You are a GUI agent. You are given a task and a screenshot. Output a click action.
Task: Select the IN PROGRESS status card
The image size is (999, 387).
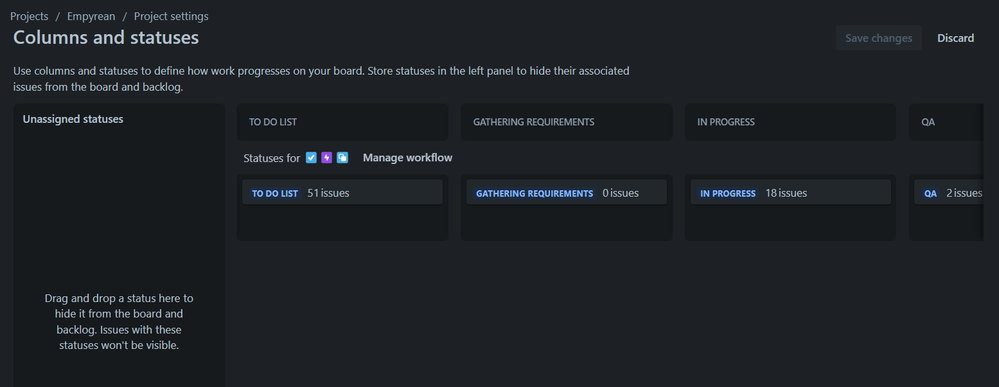pos(791,192)
